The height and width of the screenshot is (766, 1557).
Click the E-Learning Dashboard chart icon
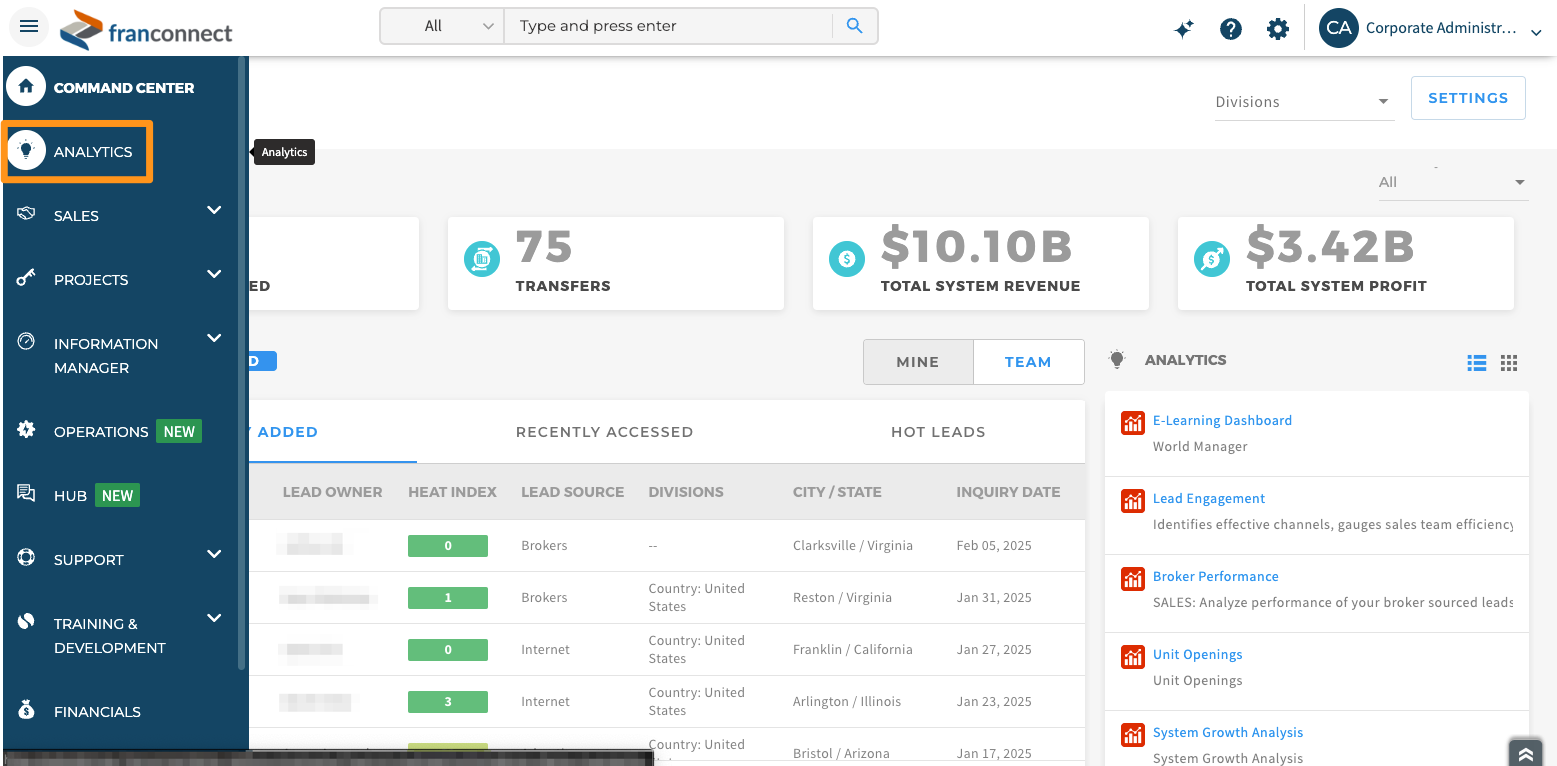pos(1132,422)
